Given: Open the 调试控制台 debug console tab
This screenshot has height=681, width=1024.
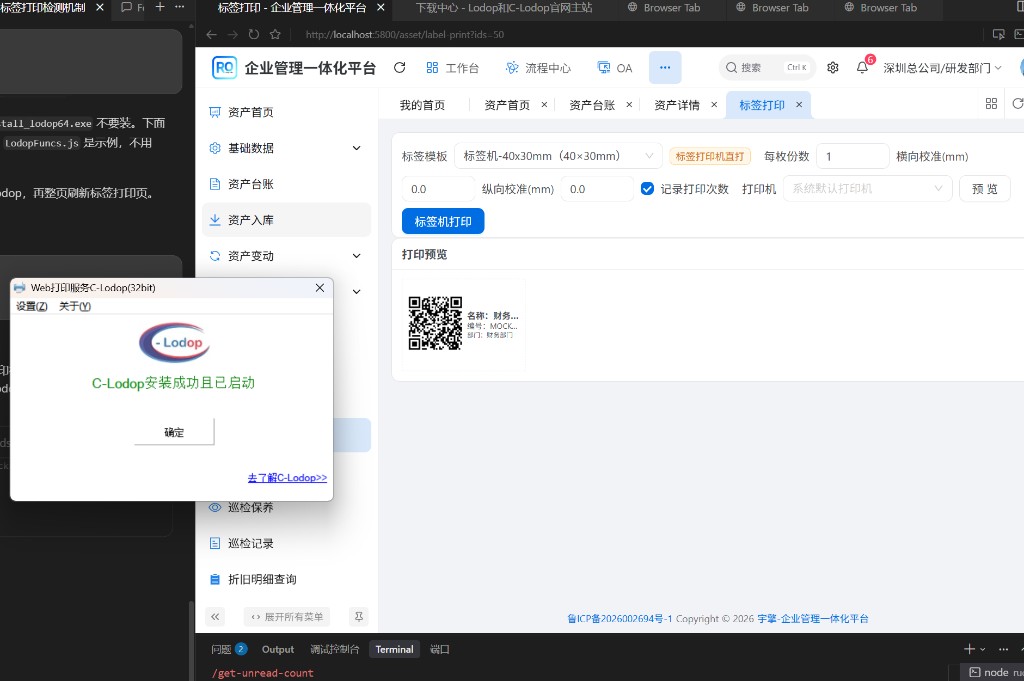Looking at the screenshot, I should point(334,649).
